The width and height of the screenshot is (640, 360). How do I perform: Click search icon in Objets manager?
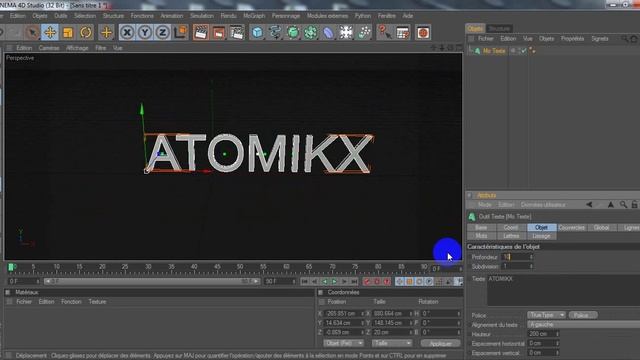(625, 39)
